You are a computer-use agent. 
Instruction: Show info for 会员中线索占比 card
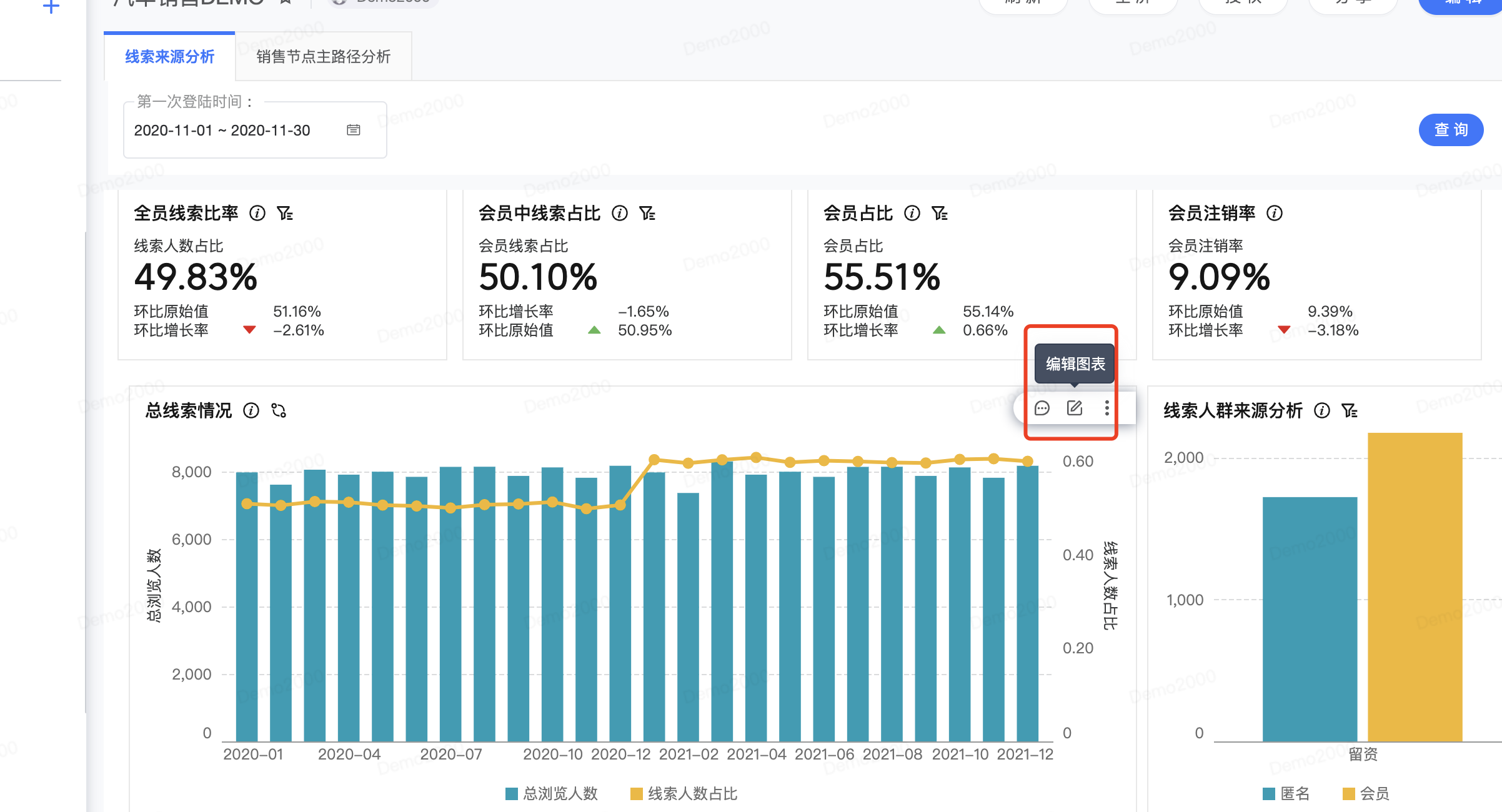[x=620, y=214]
